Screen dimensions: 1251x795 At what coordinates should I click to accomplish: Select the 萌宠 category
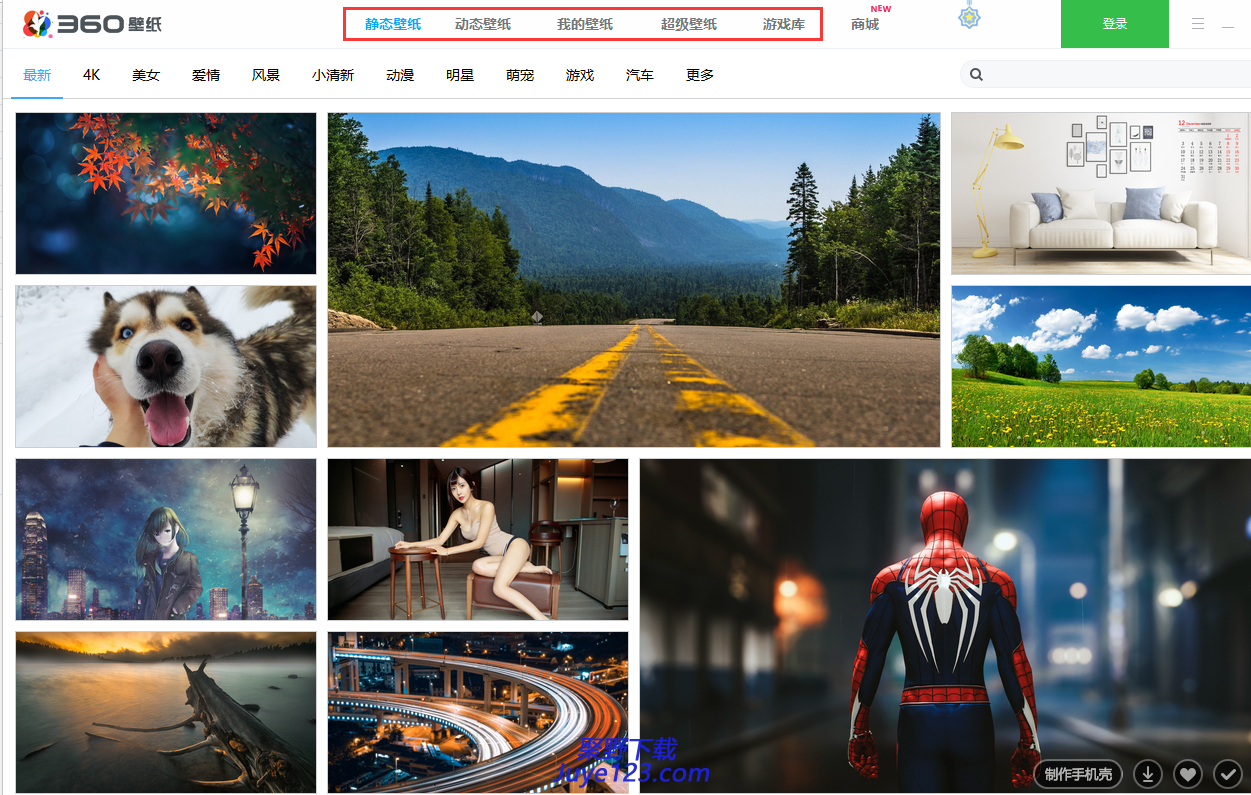point(520,75)
